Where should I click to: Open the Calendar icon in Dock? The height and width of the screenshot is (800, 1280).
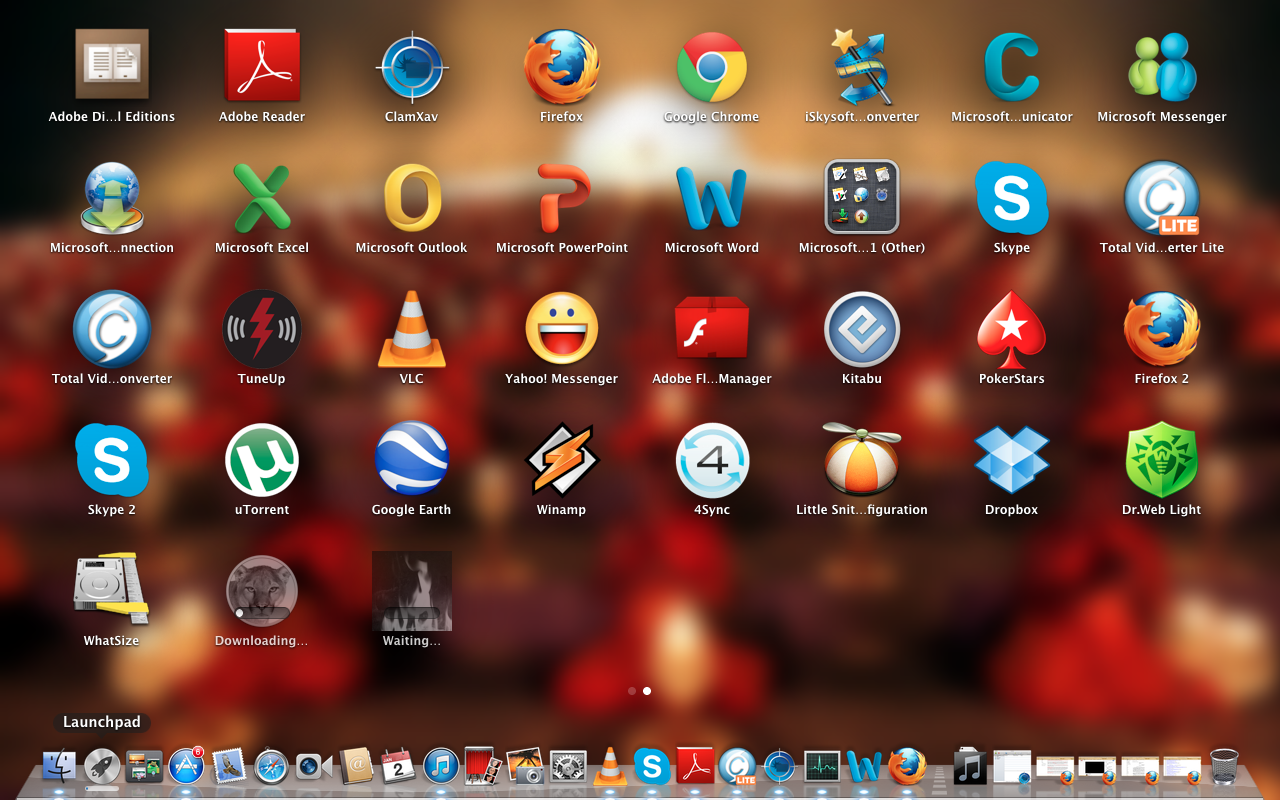pos(398,767)
